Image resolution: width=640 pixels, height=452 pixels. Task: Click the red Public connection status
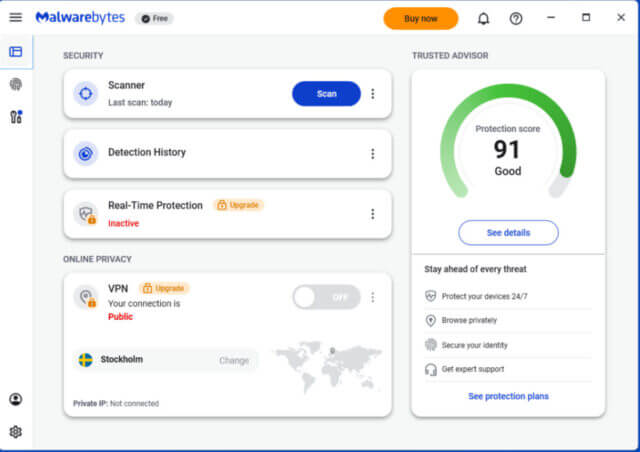120,316
